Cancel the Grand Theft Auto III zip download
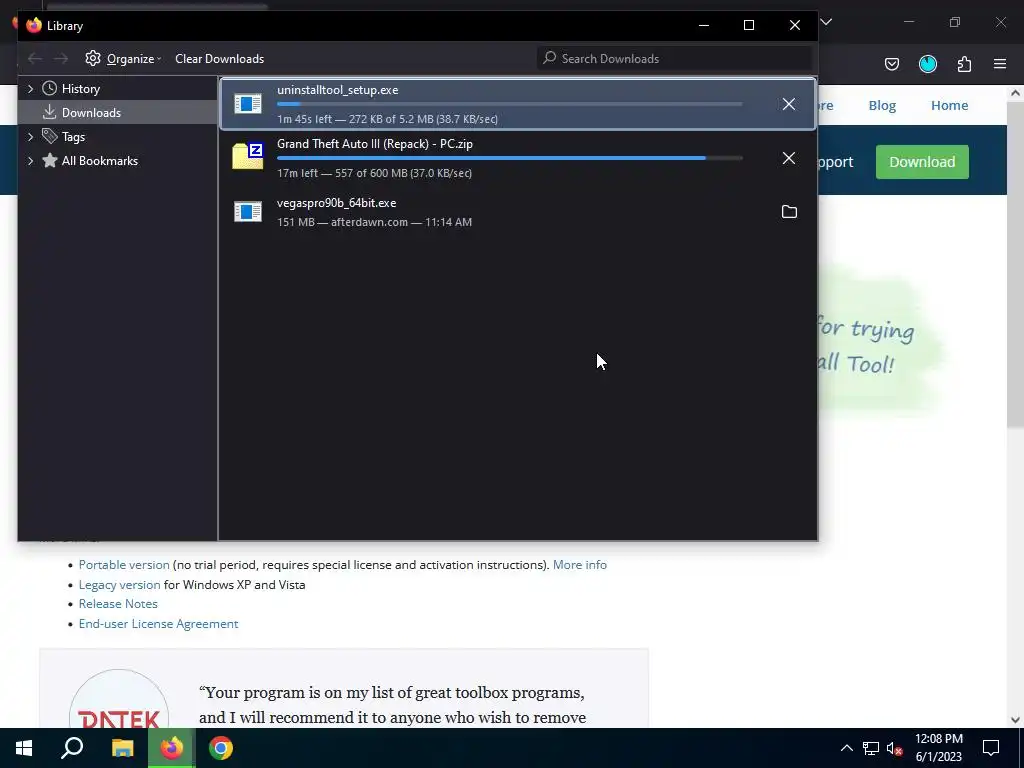This screenshot has width=1024, height=768. coord(789,158)
